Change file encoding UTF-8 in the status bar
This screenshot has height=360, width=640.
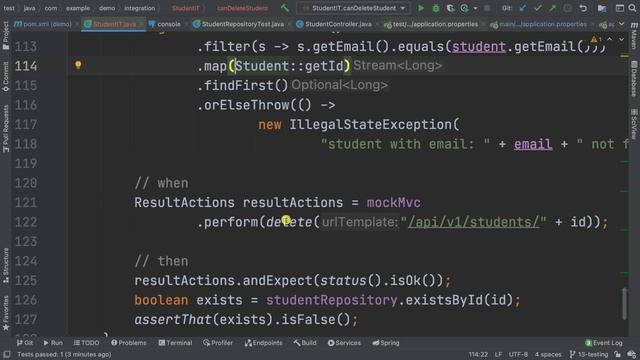(518, 354)
